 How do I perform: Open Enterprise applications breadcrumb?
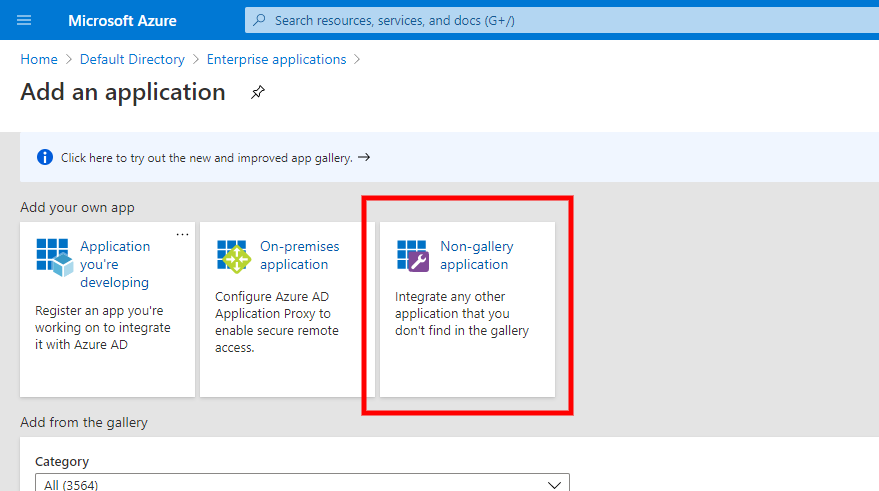pos(276,59)
